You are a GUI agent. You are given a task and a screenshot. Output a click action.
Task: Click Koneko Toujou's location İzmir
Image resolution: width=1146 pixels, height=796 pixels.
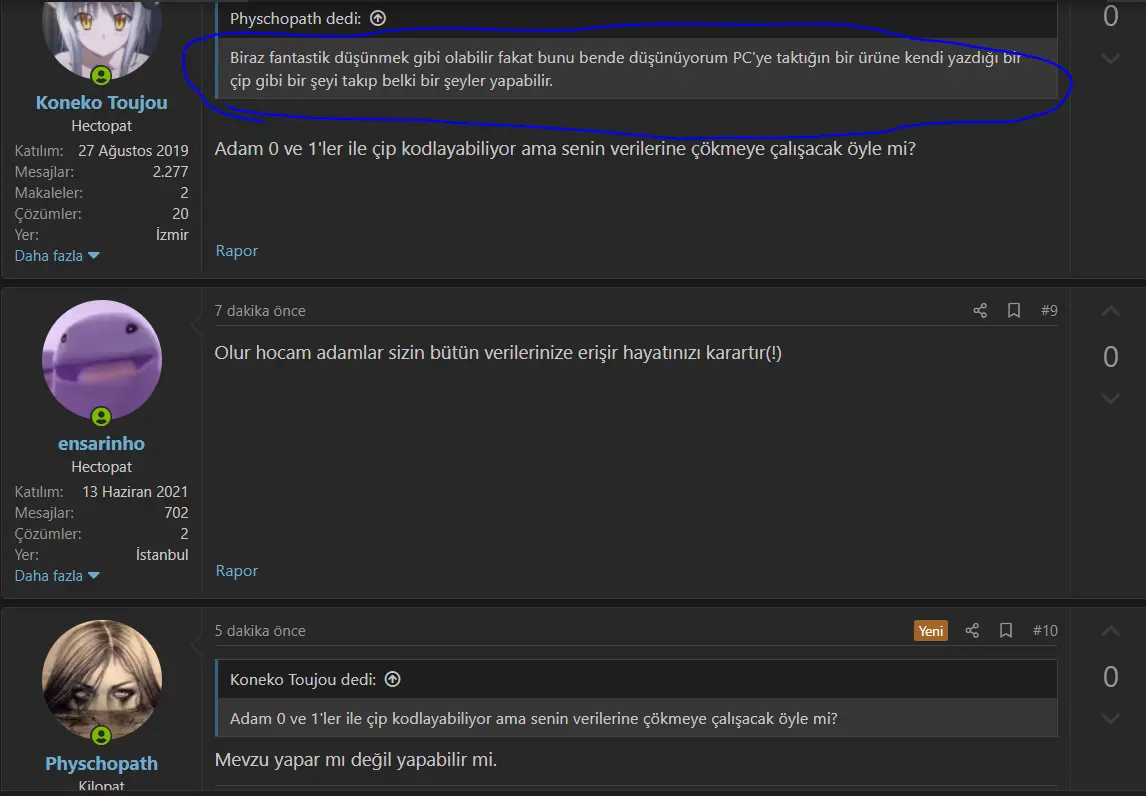[x=172, y=235]
